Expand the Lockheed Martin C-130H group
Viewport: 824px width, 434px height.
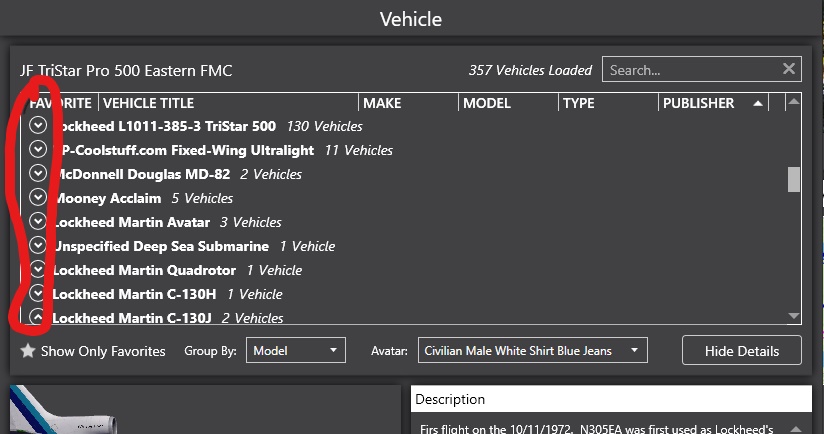38,293
